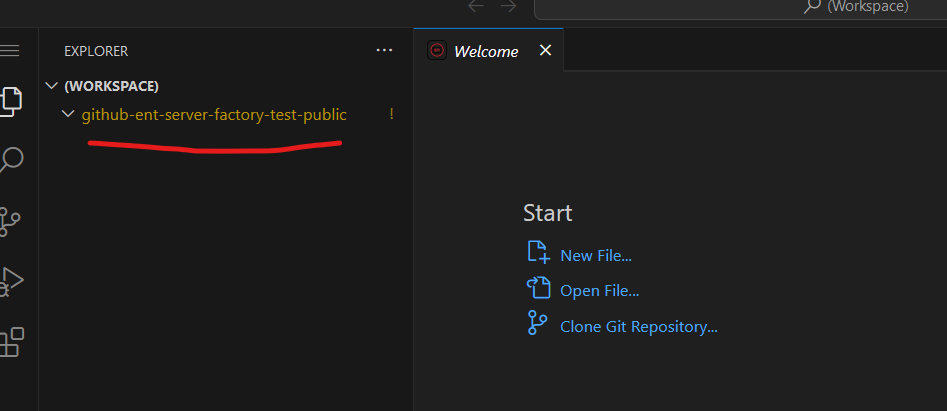The height and width of the screenshot is (411, 947).
Task: Close the Welcome tab
Action: tap(545, 50)
